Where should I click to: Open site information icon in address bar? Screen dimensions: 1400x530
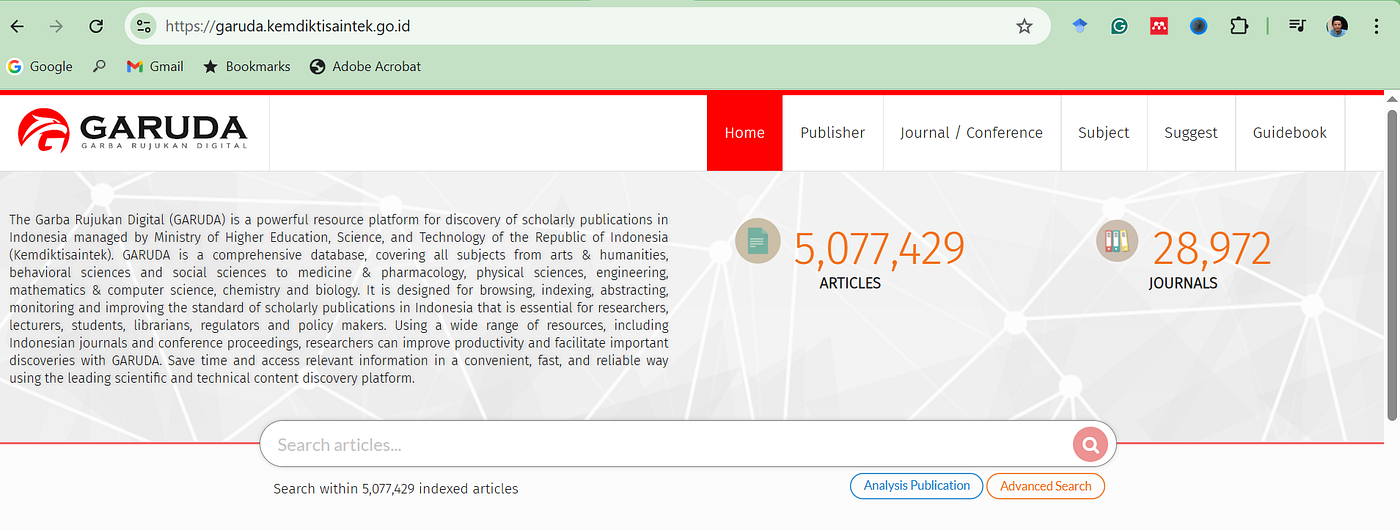tap(143, 26)
